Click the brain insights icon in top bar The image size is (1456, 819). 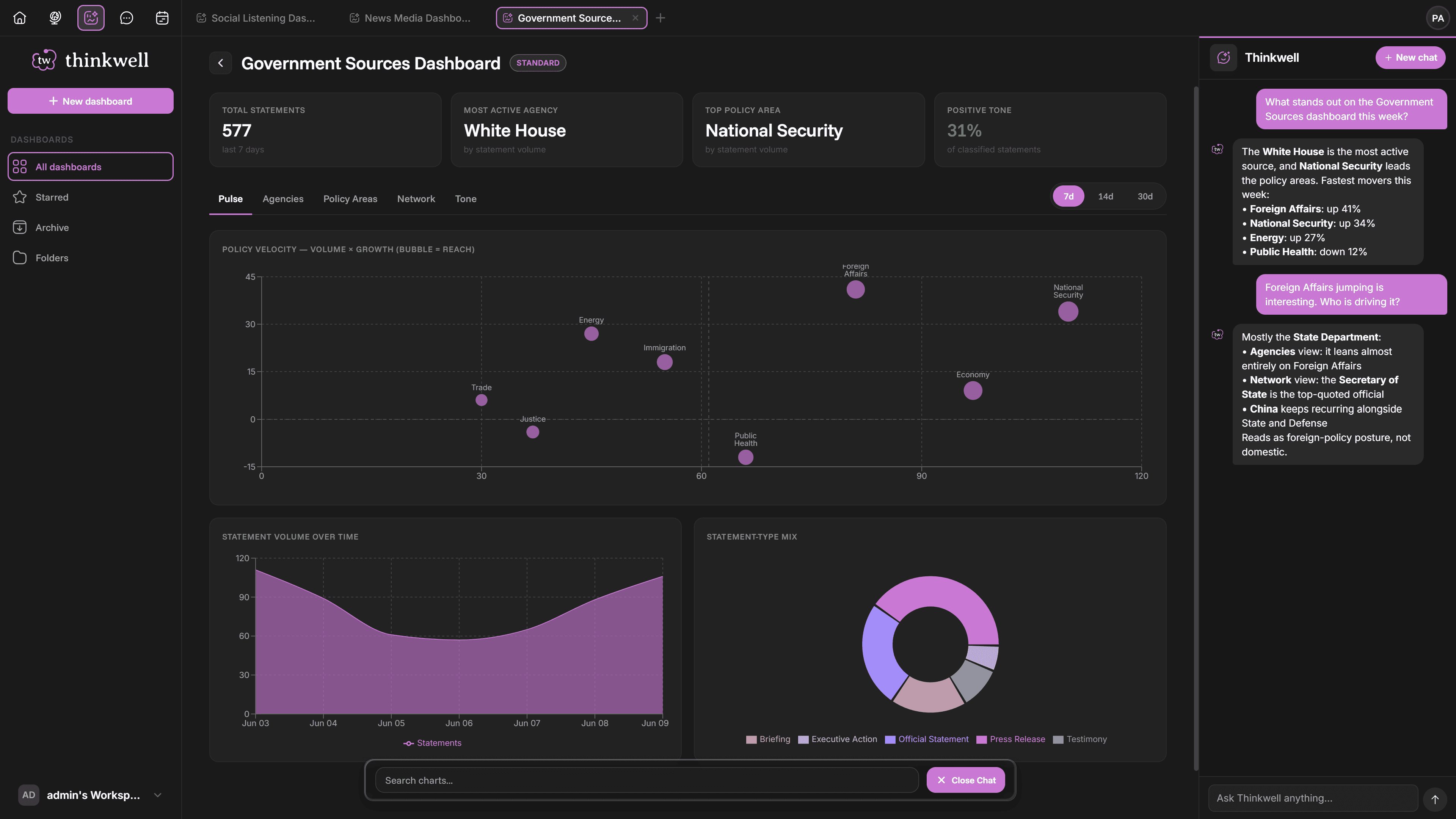(x=55, y=18)
